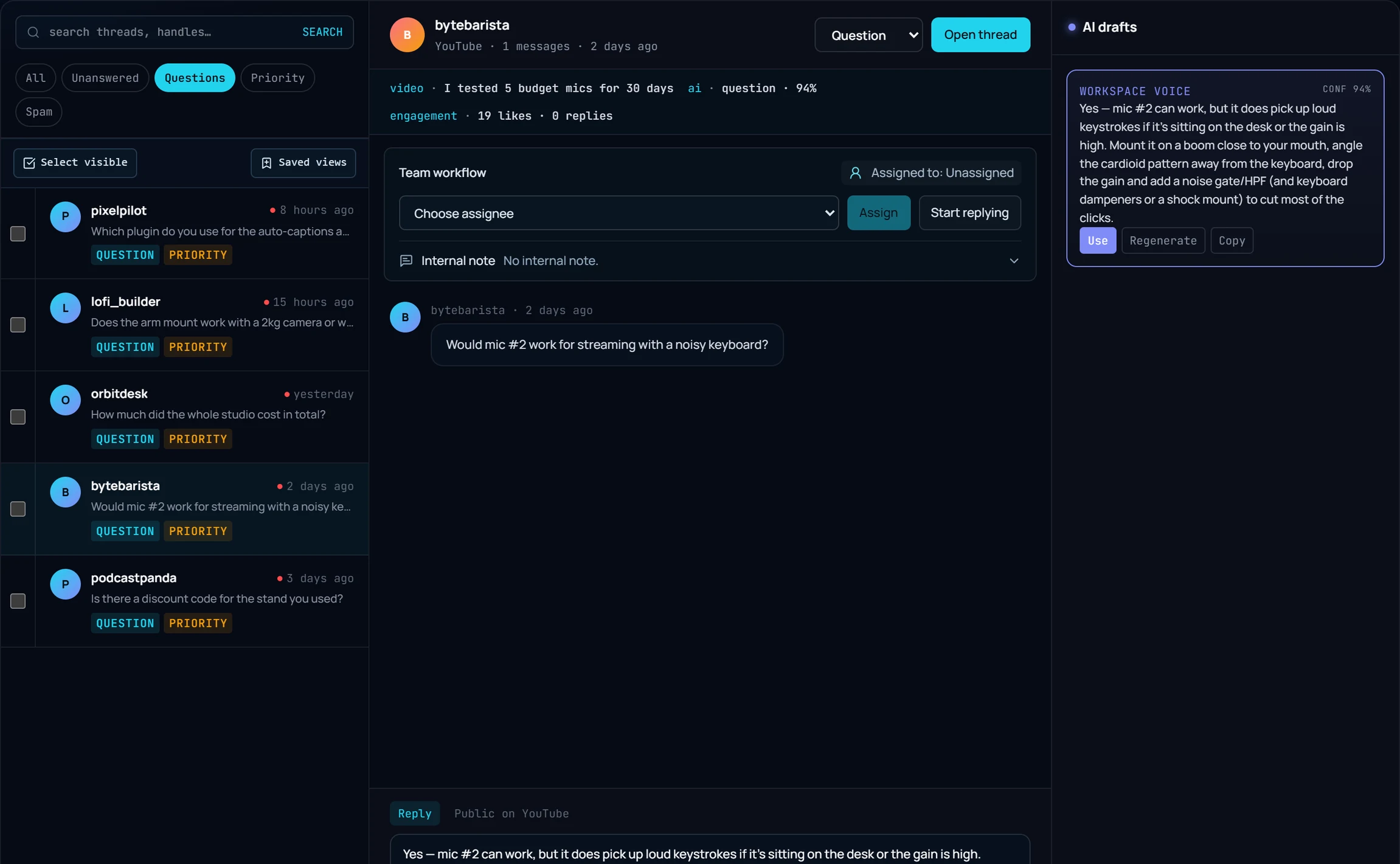The width and height of the screenshot is (1400, 864).
Task: Select the Unanswered filter tab
Action: [x=105, y=78]
